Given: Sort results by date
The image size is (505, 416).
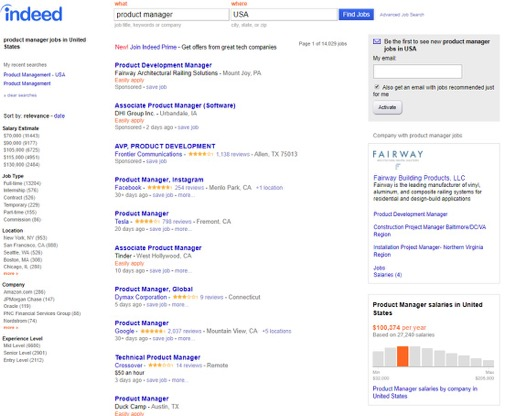Looking at the screenshot, I should [59, 116].
